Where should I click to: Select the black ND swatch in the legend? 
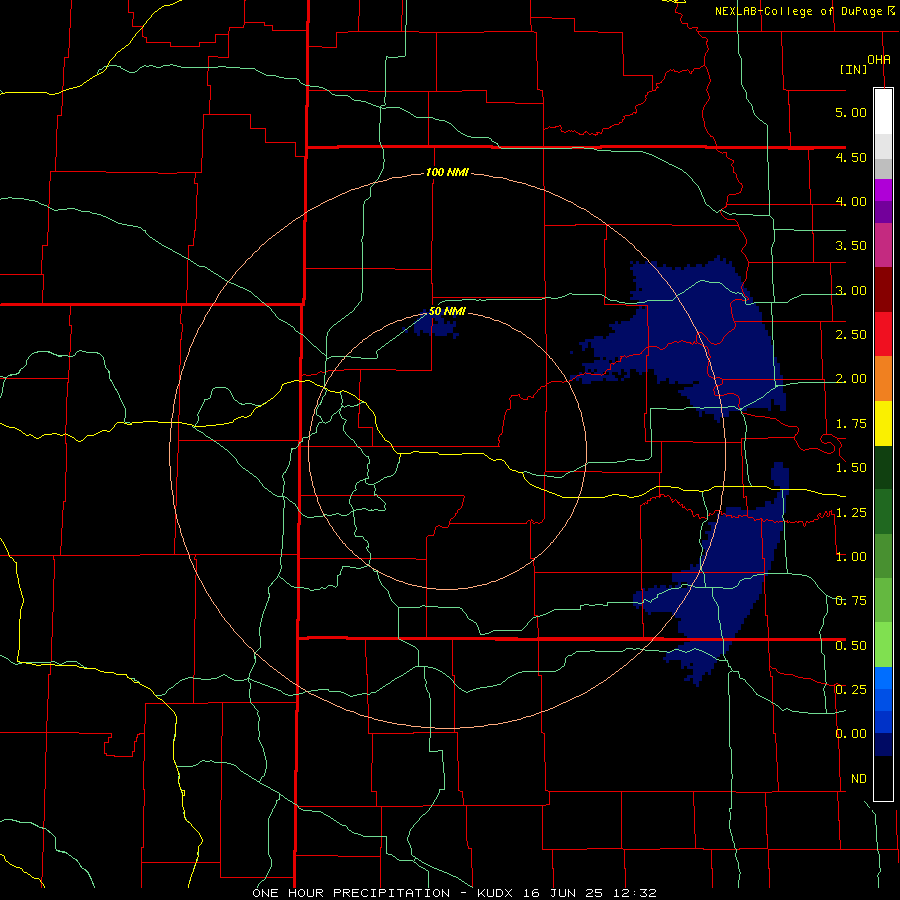883,779
